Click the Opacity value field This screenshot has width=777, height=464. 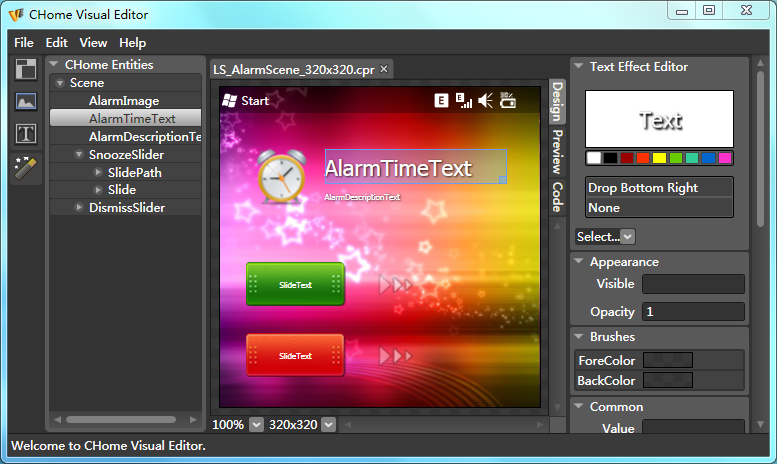693,311
